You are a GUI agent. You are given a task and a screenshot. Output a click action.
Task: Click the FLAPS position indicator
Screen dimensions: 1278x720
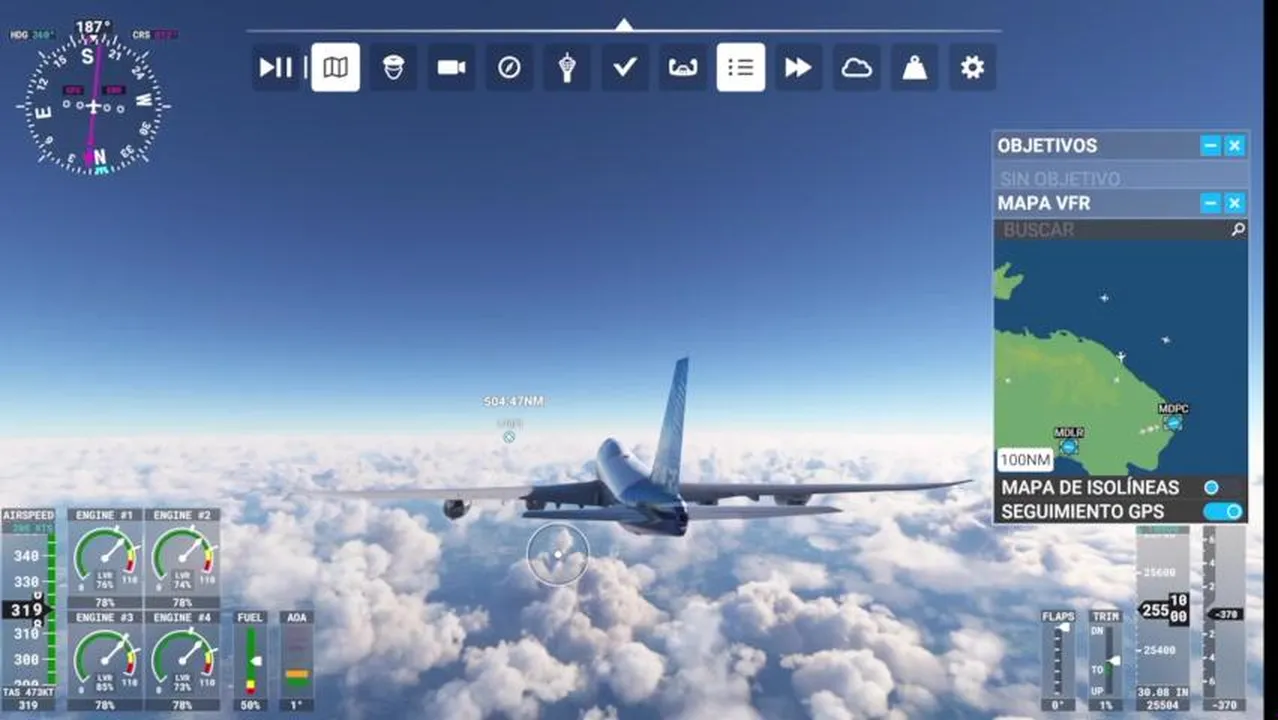coord(1058,660)
